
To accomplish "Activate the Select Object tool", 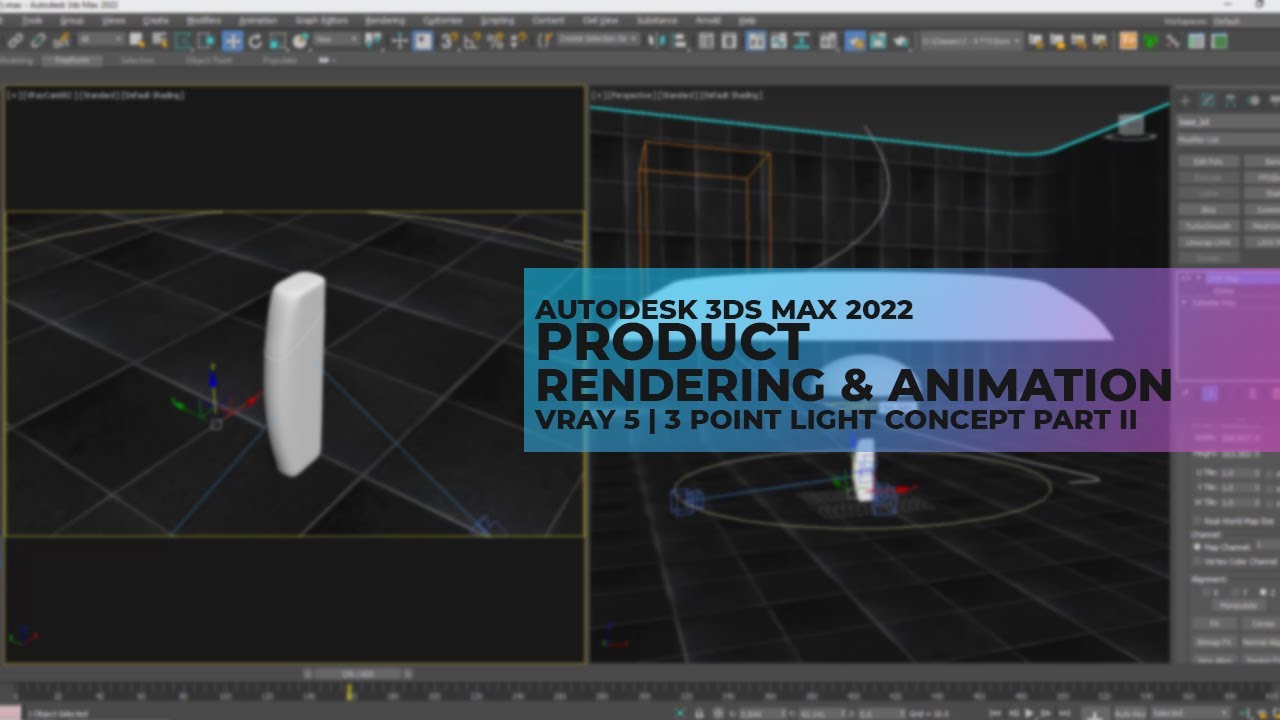I will coord(137,41).
